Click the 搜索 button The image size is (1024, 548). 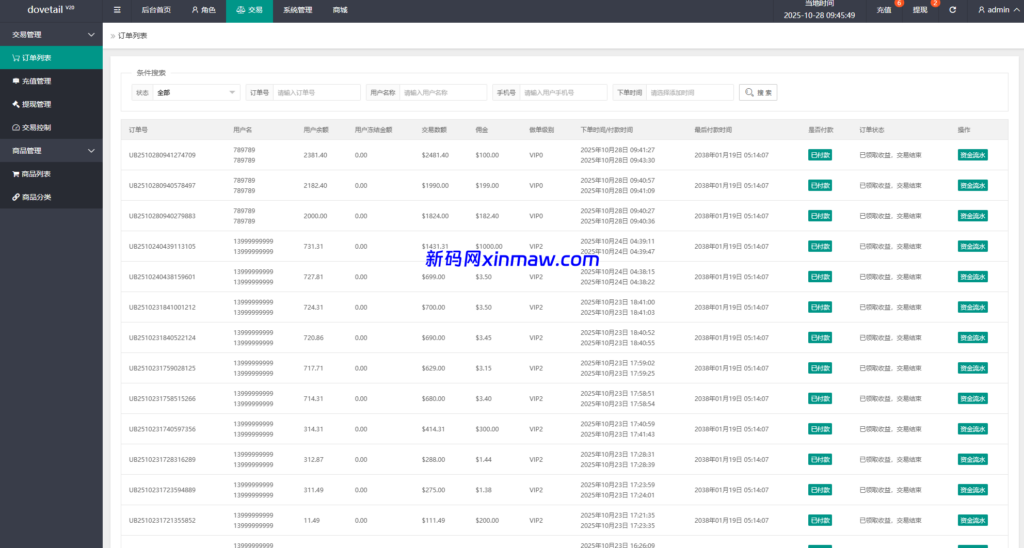tap(758, 92)
